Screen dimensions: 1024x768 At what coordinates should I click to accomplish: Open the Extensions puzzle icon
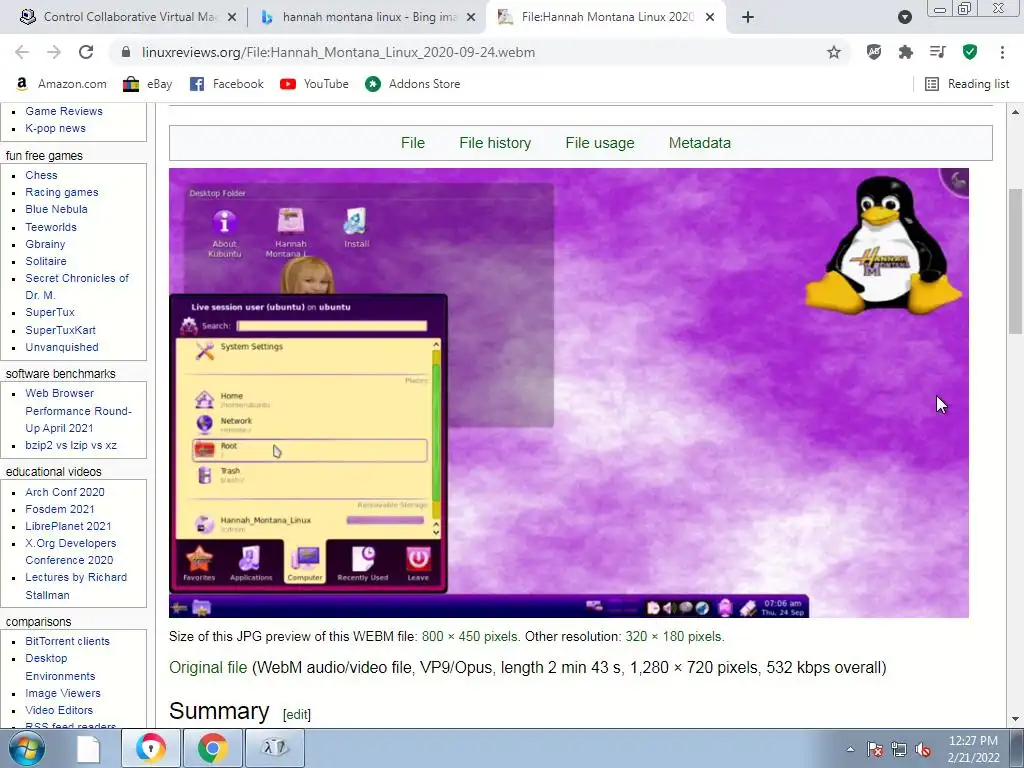coord(906,52)
